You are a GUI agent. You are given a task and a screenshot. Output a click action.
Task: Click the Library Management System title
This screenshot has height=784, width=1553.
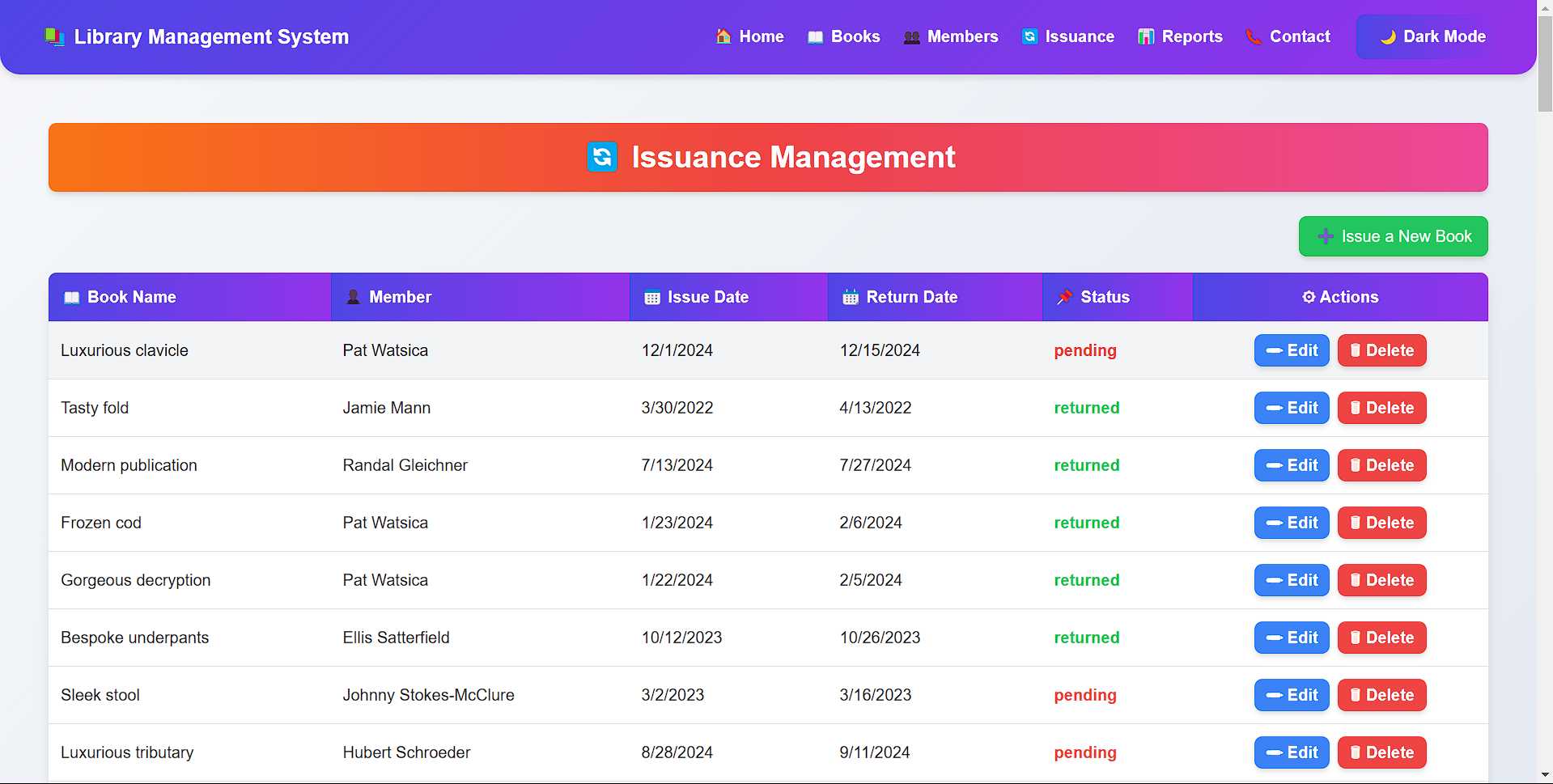pyautogui.click(x=211, y=37)
